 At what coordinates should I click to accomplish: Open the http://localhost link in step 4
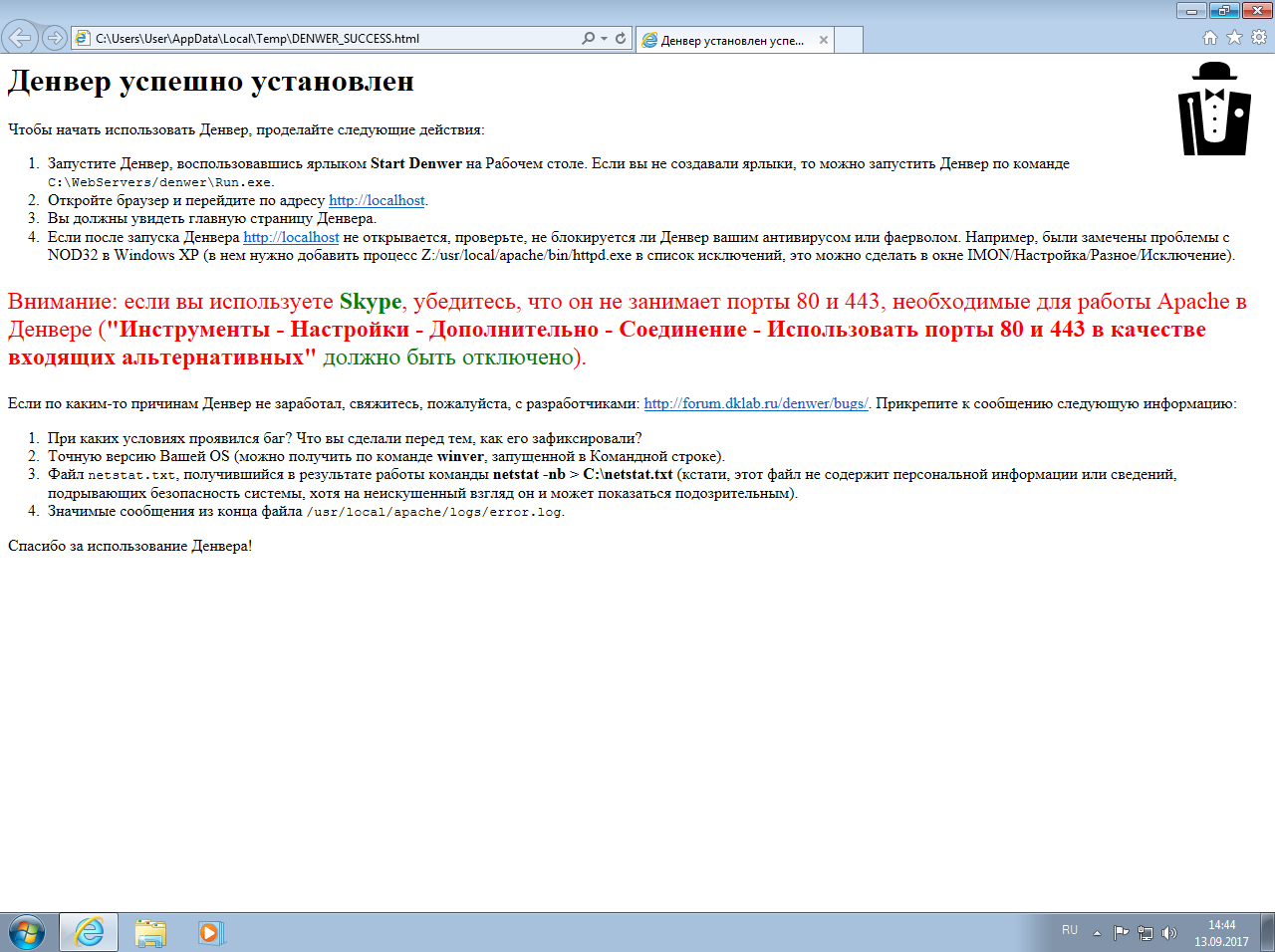point(291,237)
